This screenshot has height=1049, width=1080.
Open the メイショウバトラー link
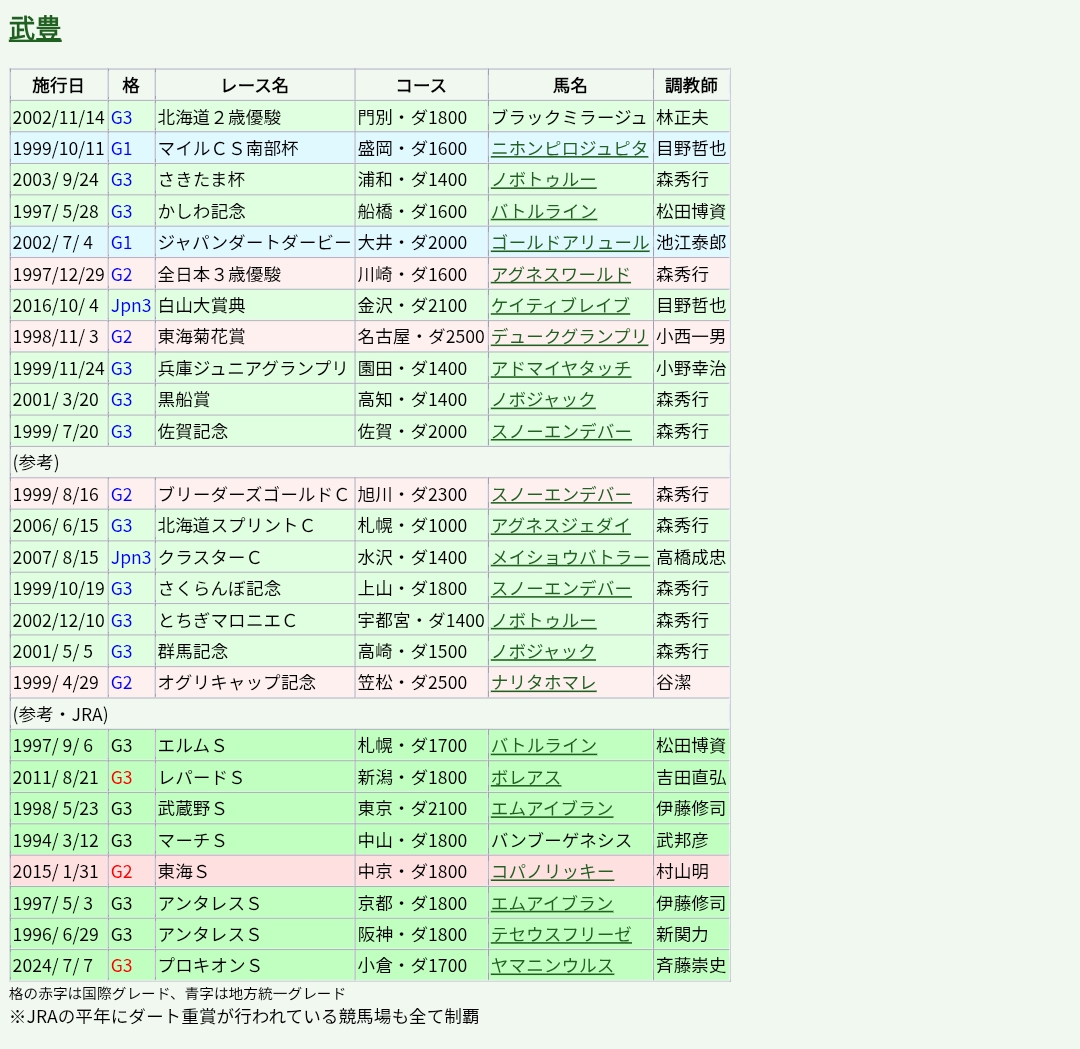pyautogui.click(x=569, y=557)
